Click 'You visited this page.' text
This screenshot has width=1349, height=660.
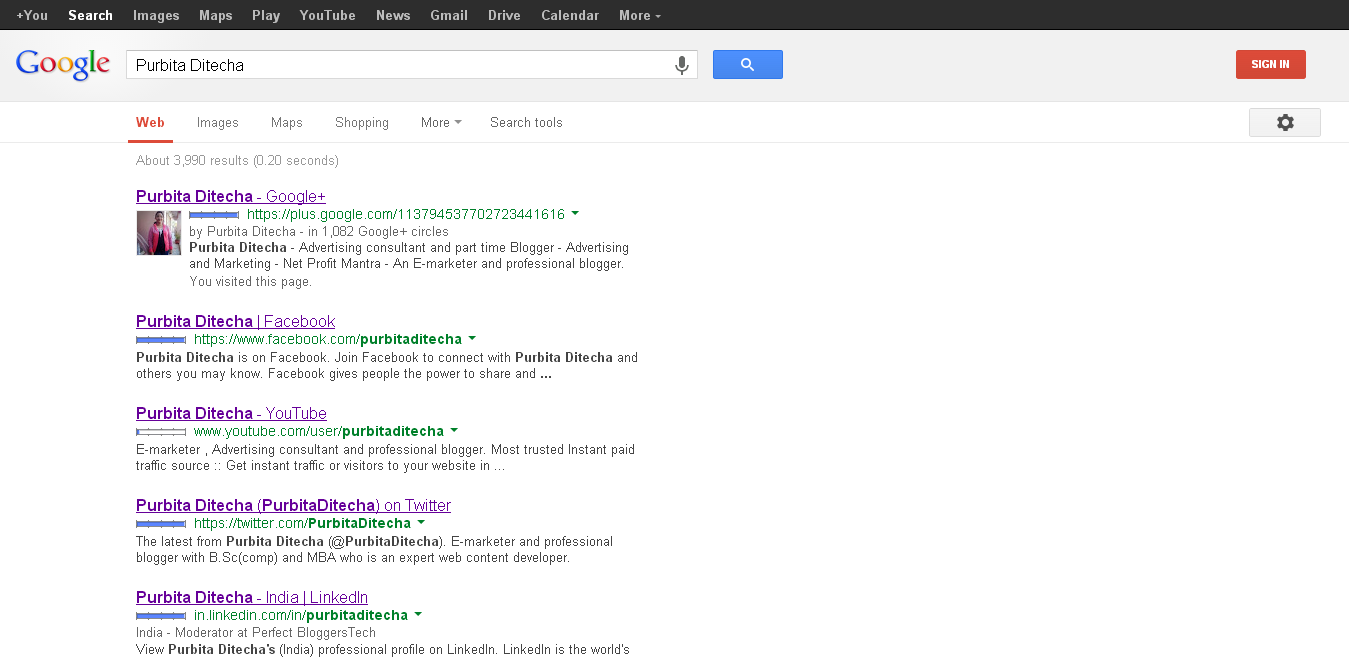(x=251, y=282)
